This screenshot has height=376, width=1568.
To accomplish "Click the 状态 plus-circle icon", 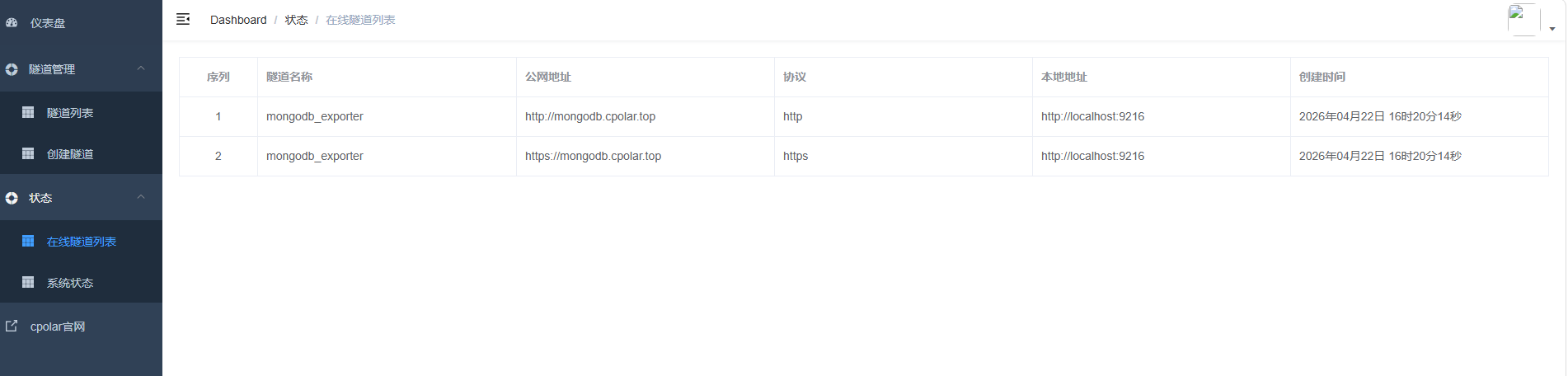I will [x=12, y=198].
